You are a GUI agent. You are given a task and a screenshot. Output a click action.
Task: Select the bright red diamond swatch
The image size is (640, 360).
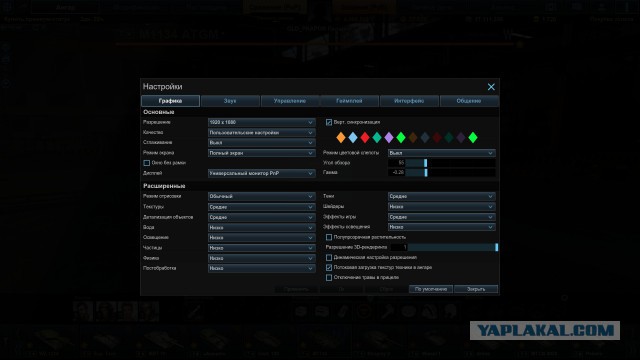click(365, 138)
